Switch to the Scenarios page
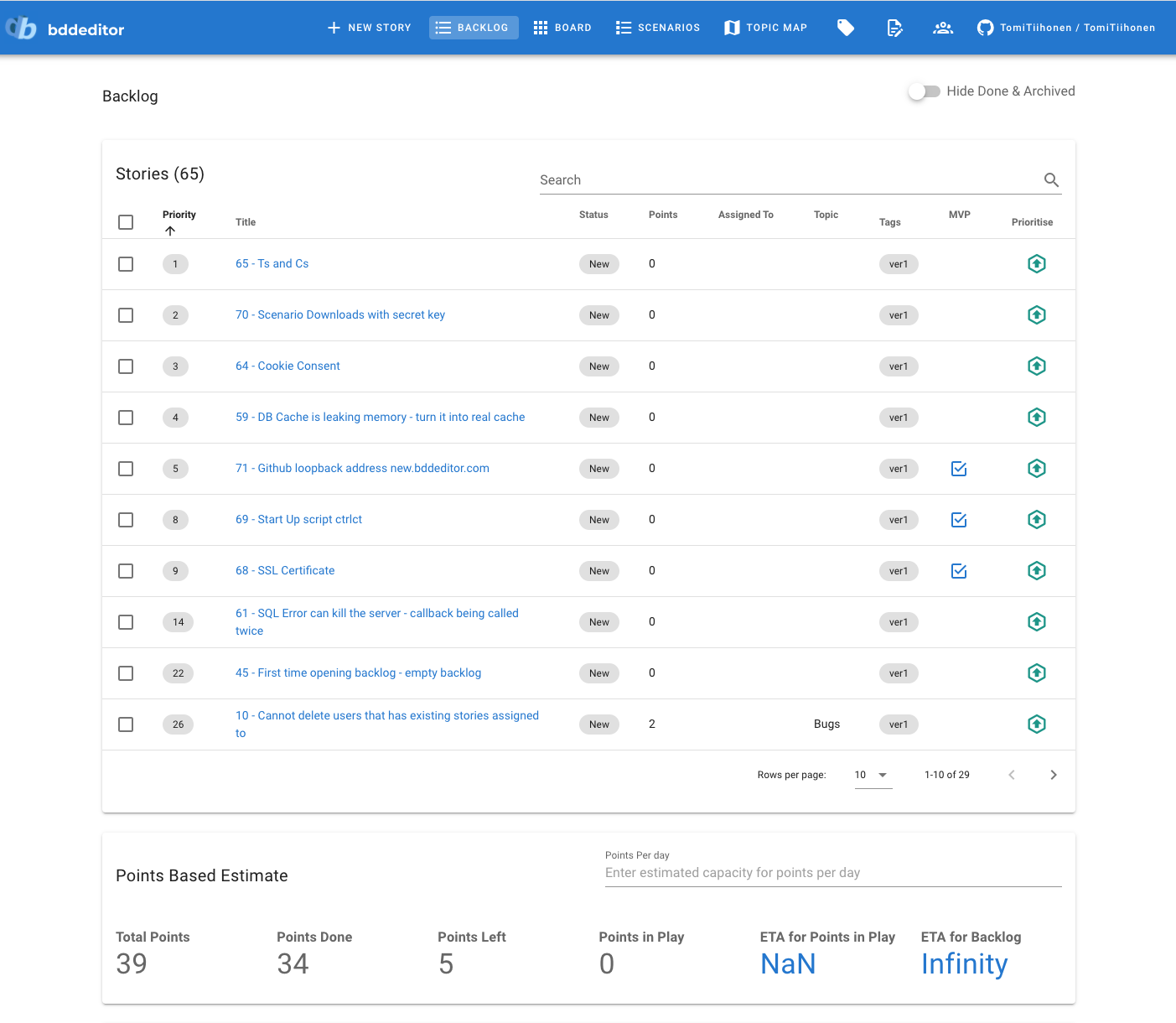1176x1023 pixels. [658, 28]
